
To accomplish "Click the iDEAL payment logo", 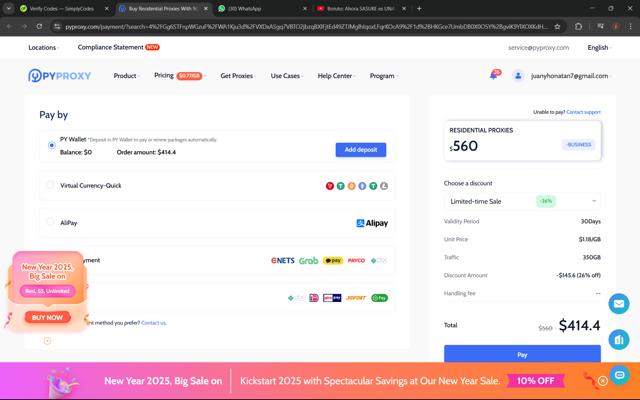I will (x=314, y=298).
